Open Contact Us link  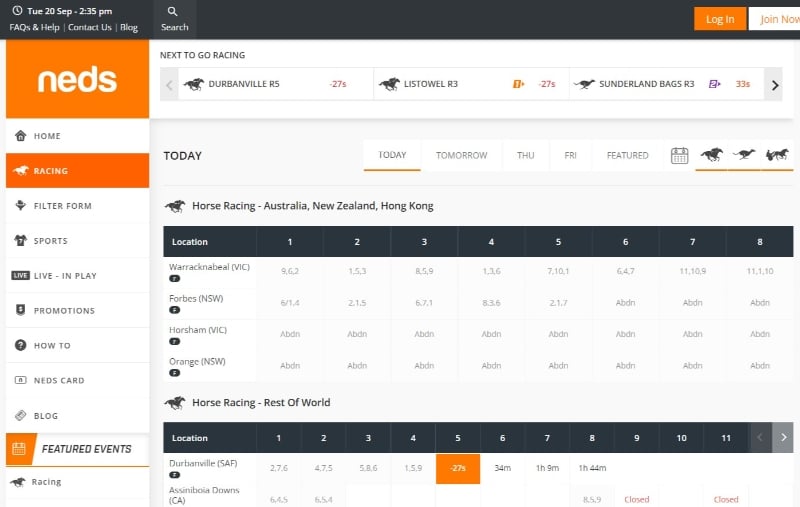tap(90, 27)
